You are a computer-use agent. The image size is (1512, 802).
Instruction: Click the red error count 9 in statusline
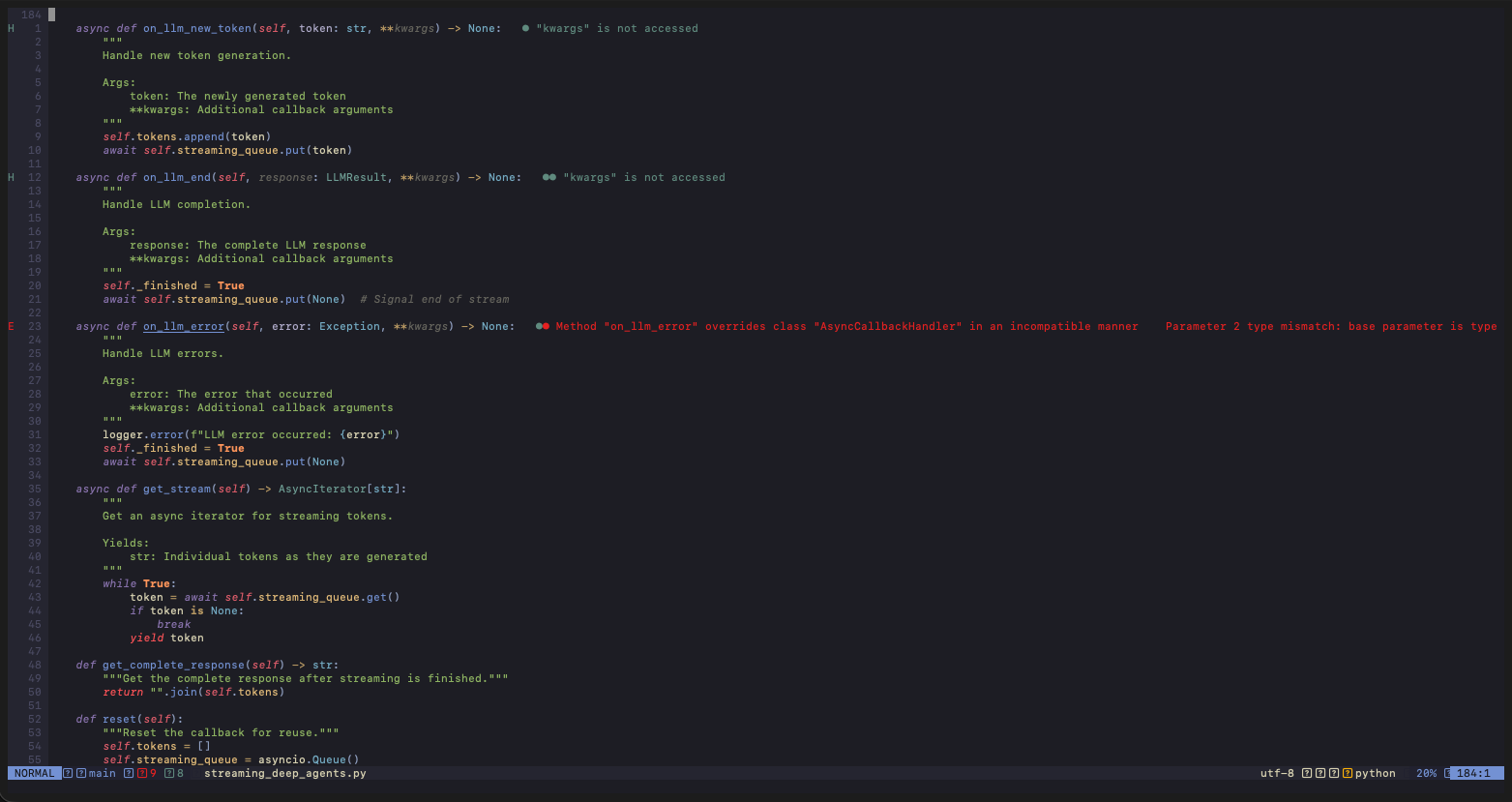point(153,774)
